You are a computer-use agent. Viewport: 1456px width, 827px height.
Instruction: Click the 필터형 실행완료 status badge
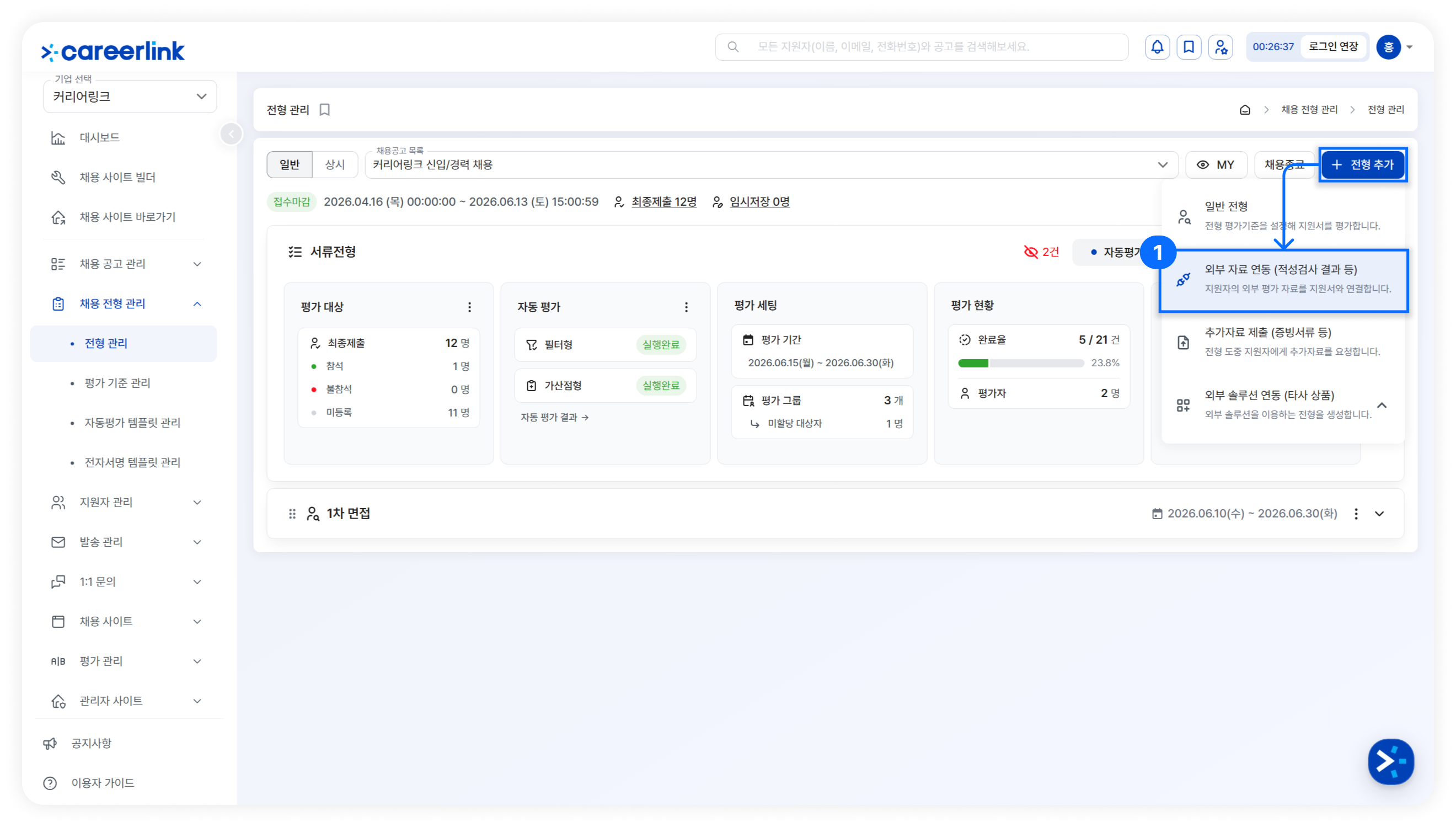660,345
